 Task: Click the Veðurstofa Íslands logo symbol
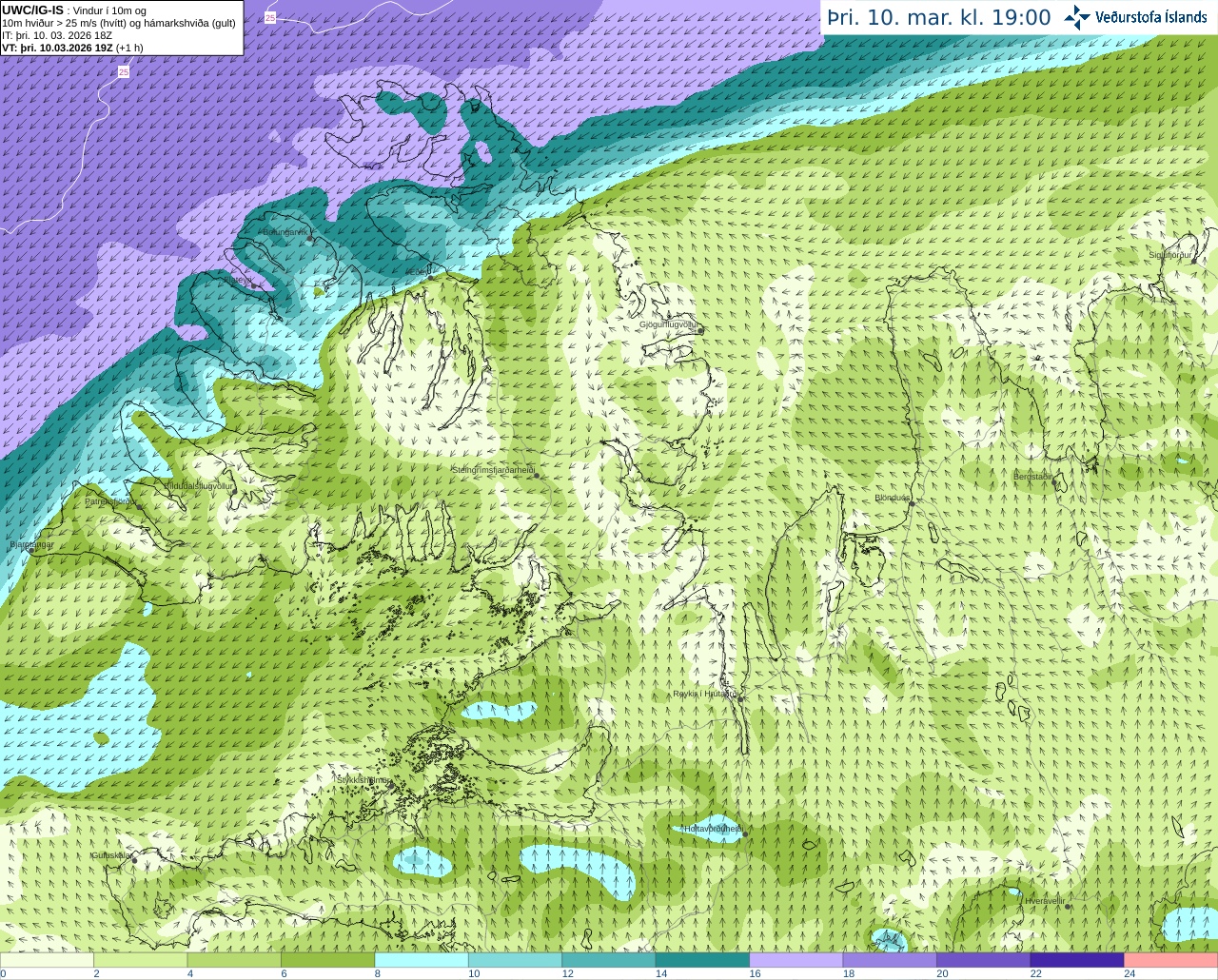1077,17
